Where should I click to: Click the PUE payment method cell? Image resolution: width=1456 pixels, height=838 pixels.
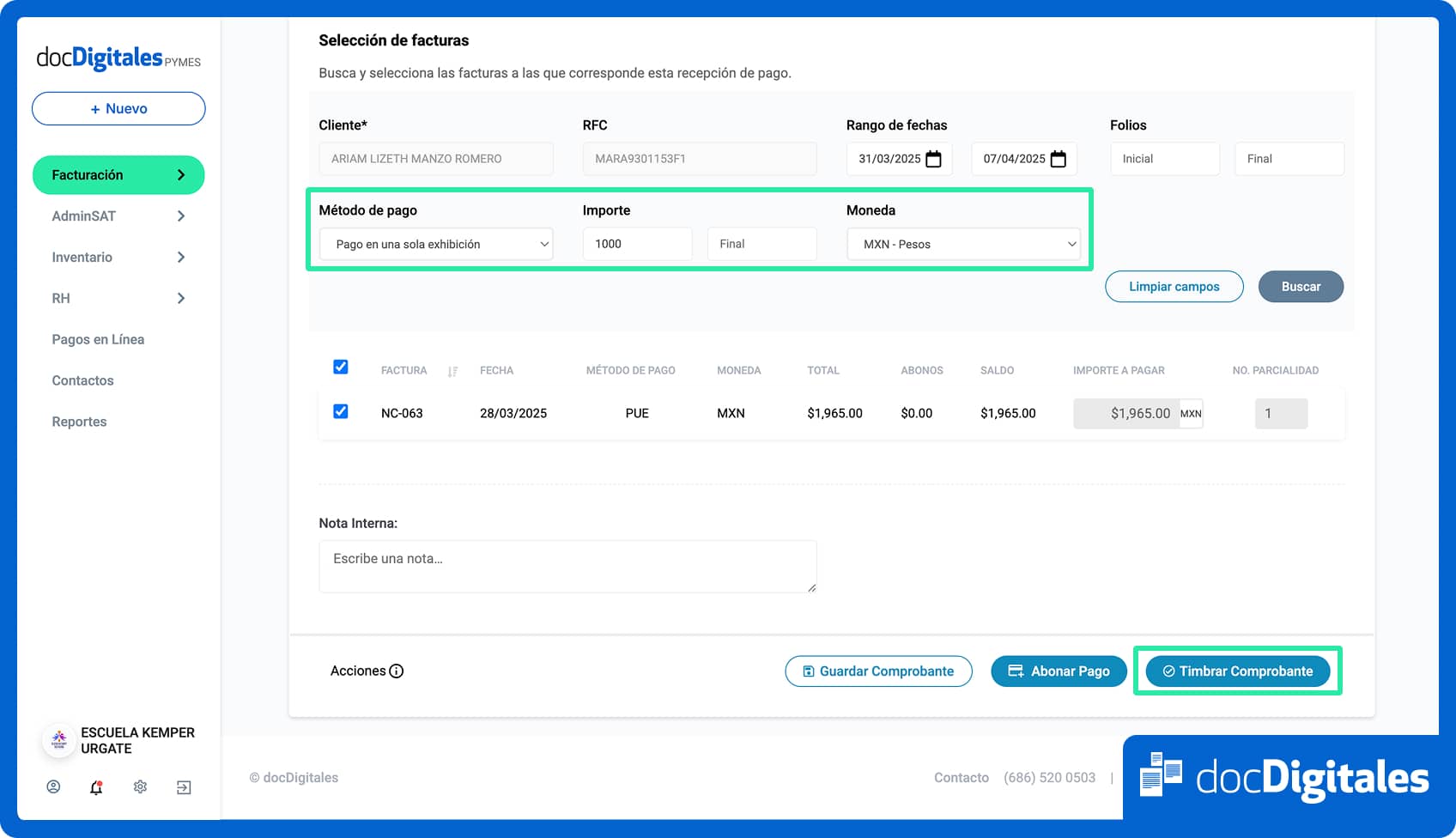point(637,413)
